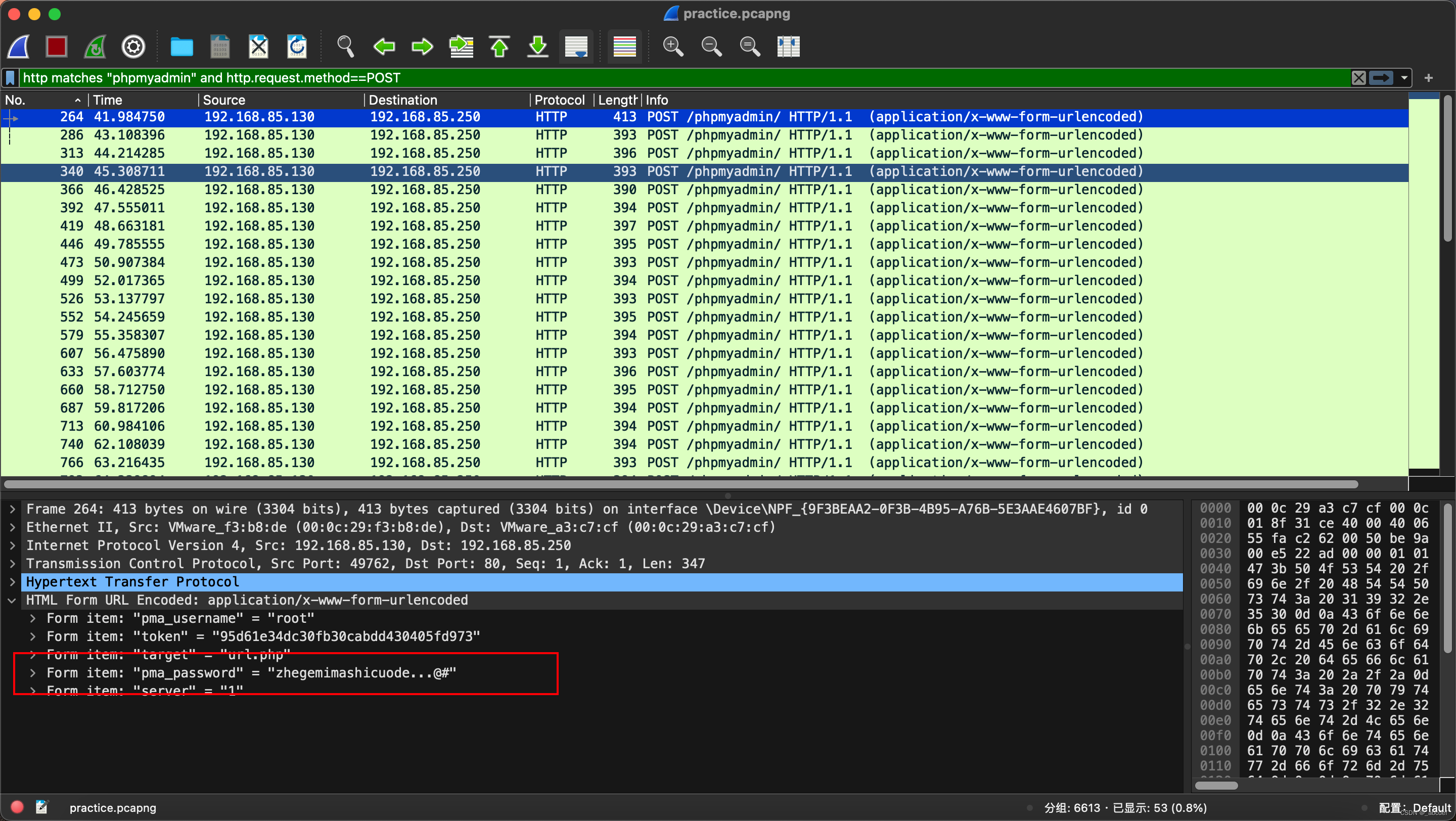Screen dimensions: 1456x821
Task: Click the restart capture shark fin icon
Action: point(95,47)
